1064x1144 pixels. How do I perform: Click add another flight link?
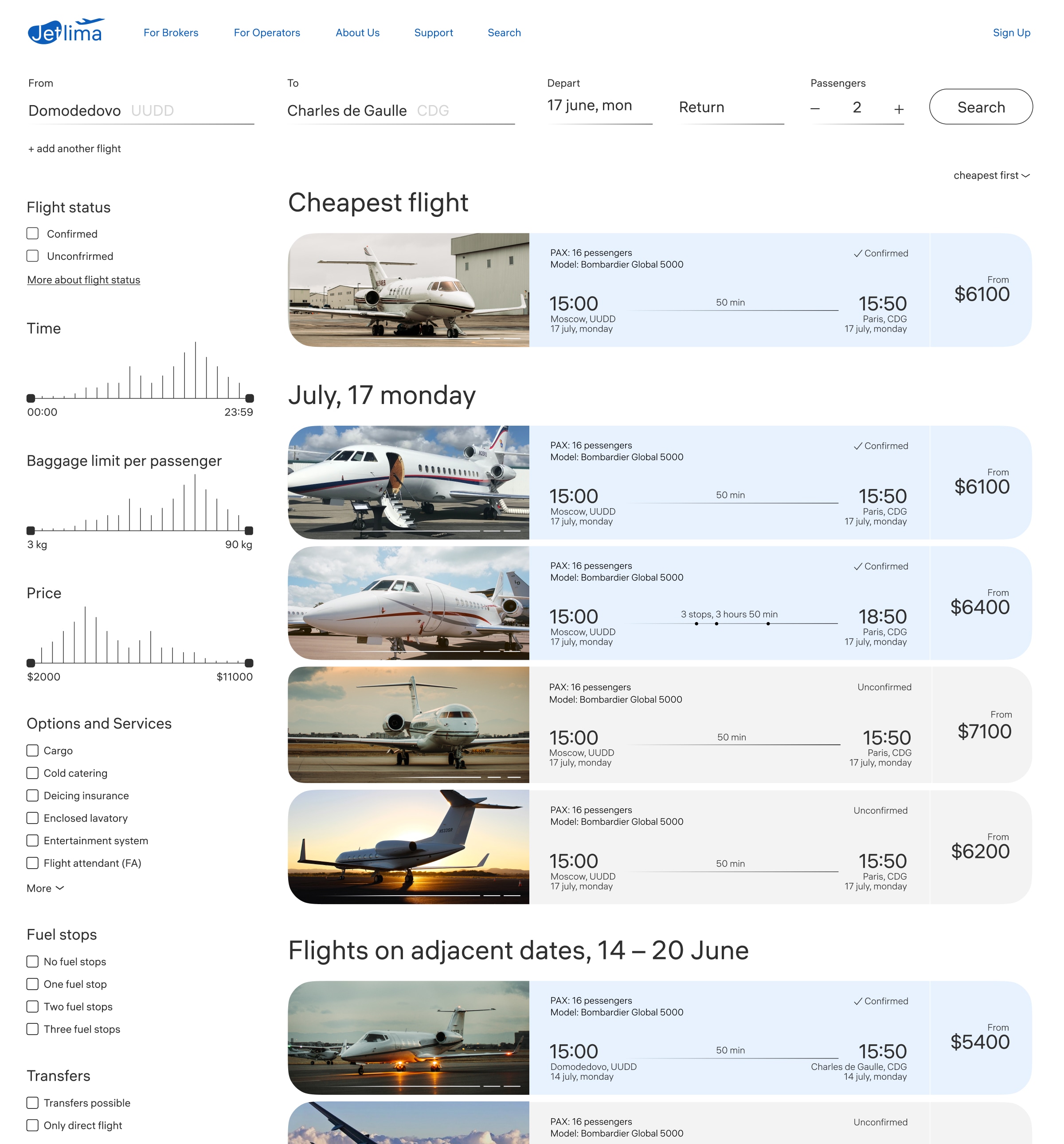[74, 149]
